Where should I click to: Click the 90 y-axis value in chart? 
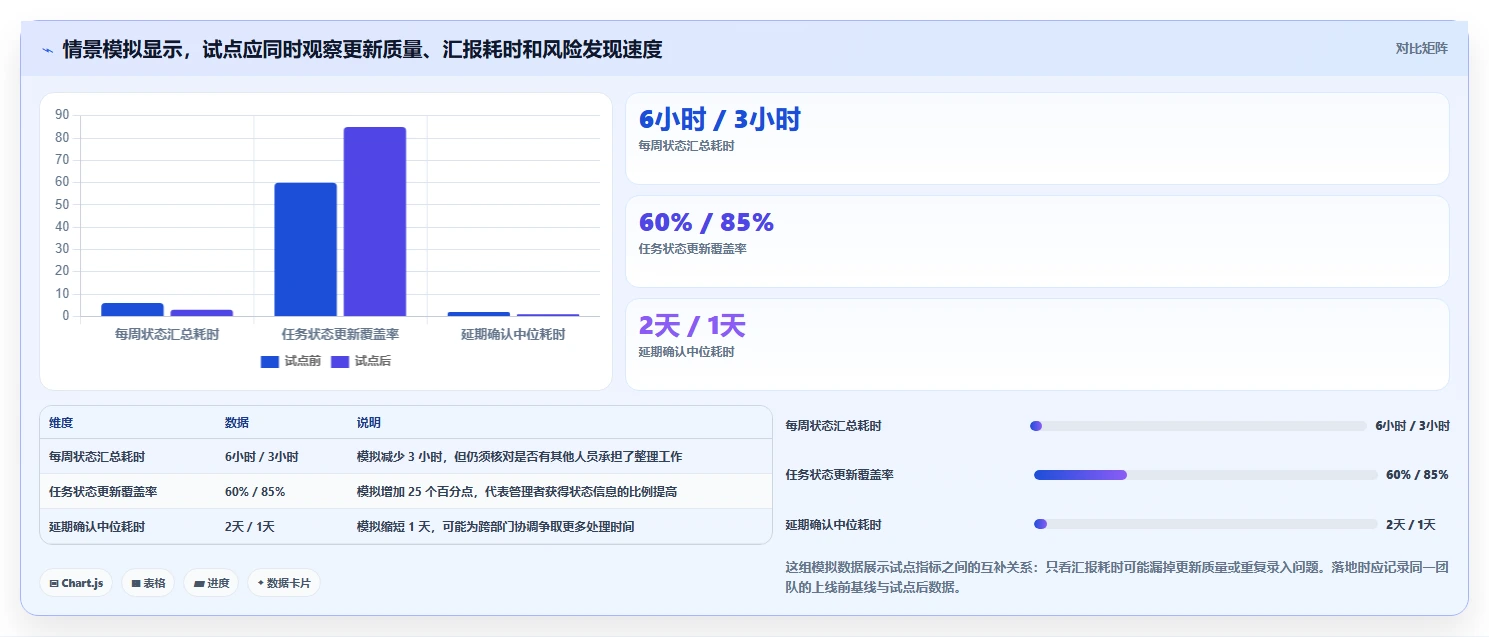click(x=62, y=115)
